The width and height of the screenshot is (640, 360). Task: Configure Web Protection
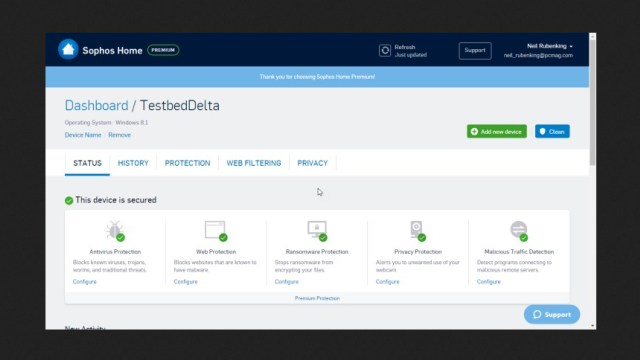185,282
